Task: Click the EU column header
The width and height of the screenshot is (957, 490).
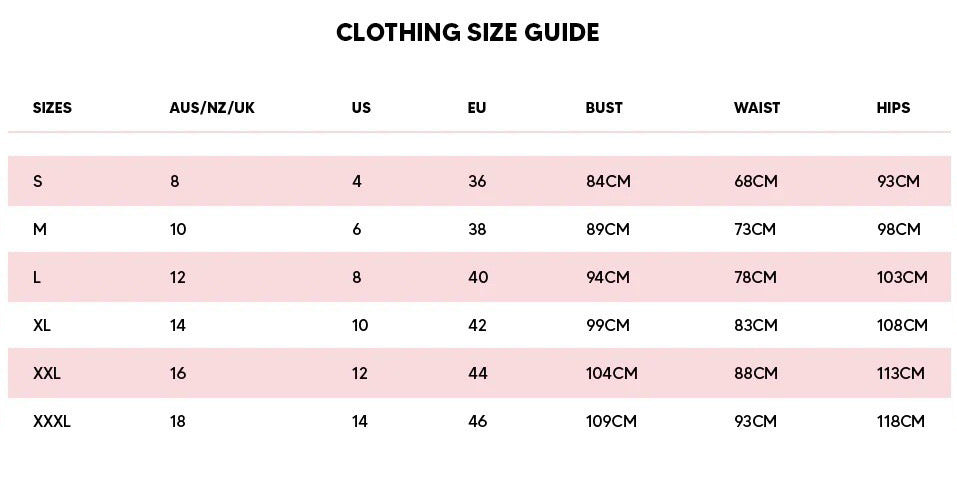Action: click(x=477, y=108)
